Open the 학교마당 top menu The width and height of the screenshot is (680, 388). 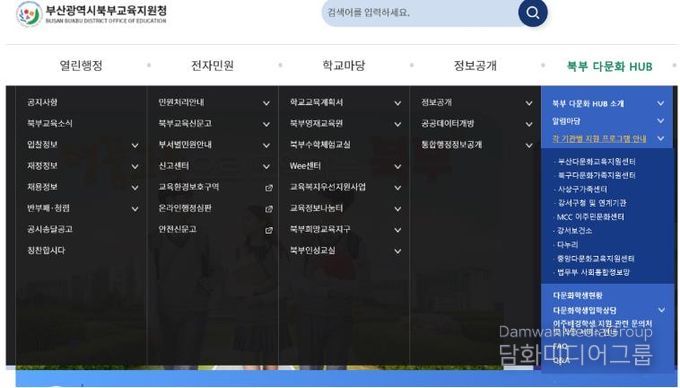[x=343, y=65]
